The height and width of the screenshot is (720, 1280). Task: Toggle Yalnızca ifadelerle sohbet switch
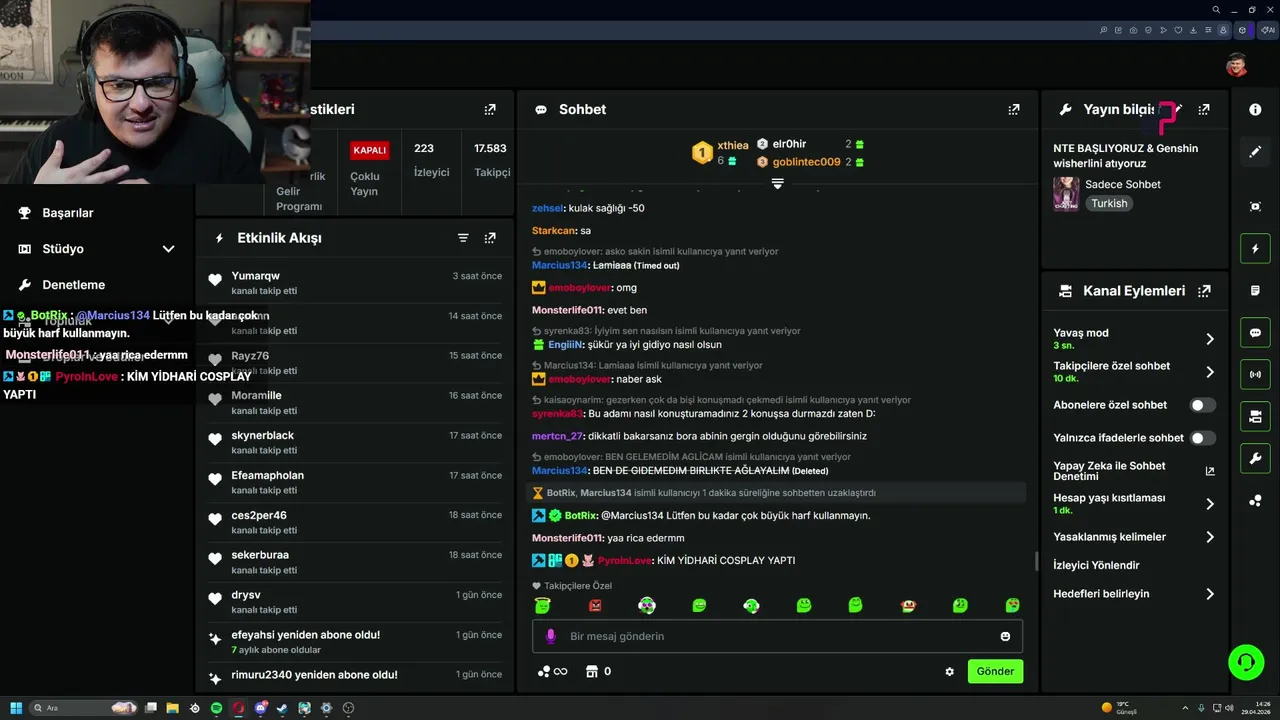(1202, 438)
